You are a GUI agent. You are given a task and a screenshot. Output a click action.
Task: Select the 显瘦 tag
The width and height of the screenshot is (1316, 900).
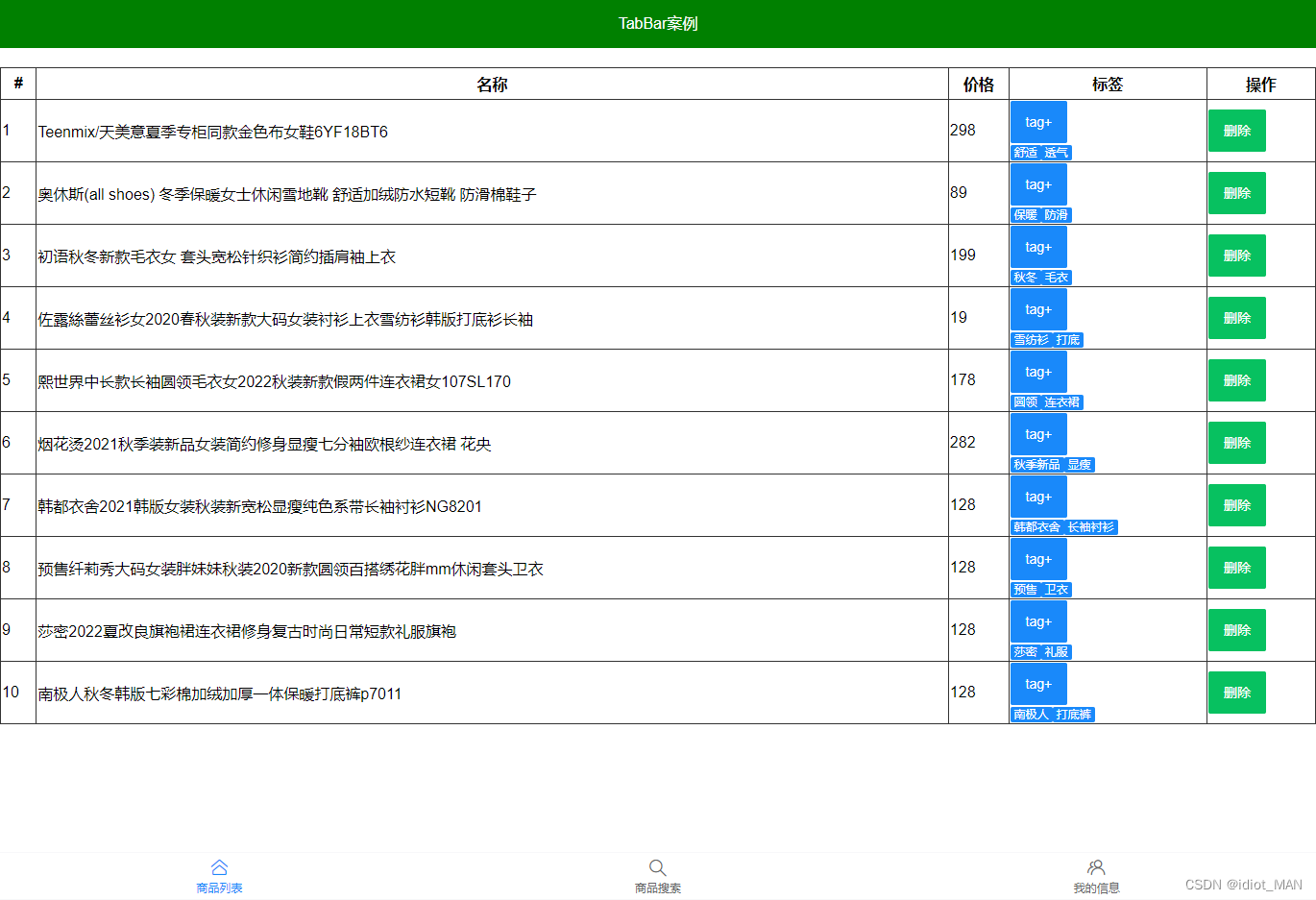(x=1080, y=465)
